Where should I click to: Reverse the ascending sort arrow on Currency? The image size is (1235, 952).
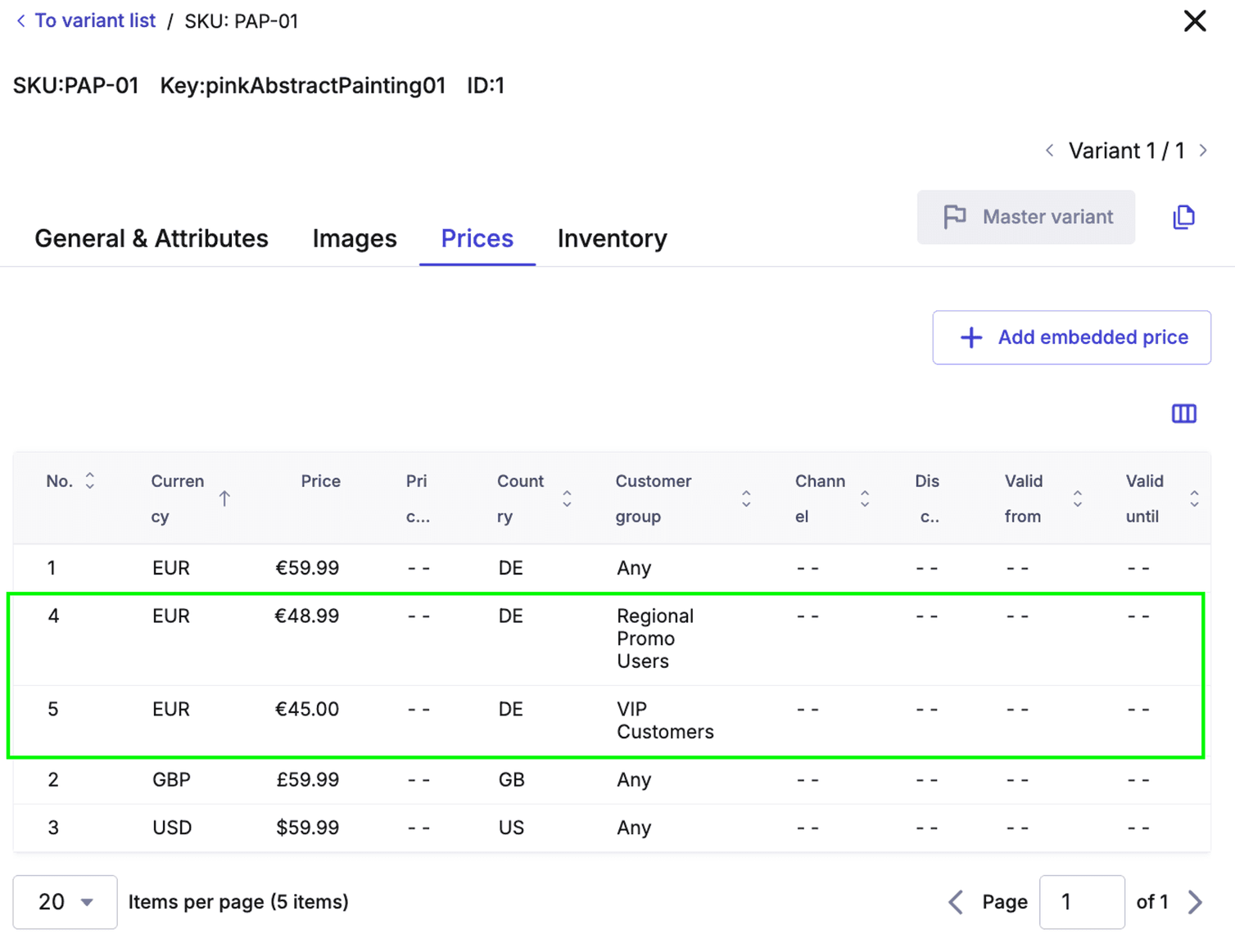225,498
